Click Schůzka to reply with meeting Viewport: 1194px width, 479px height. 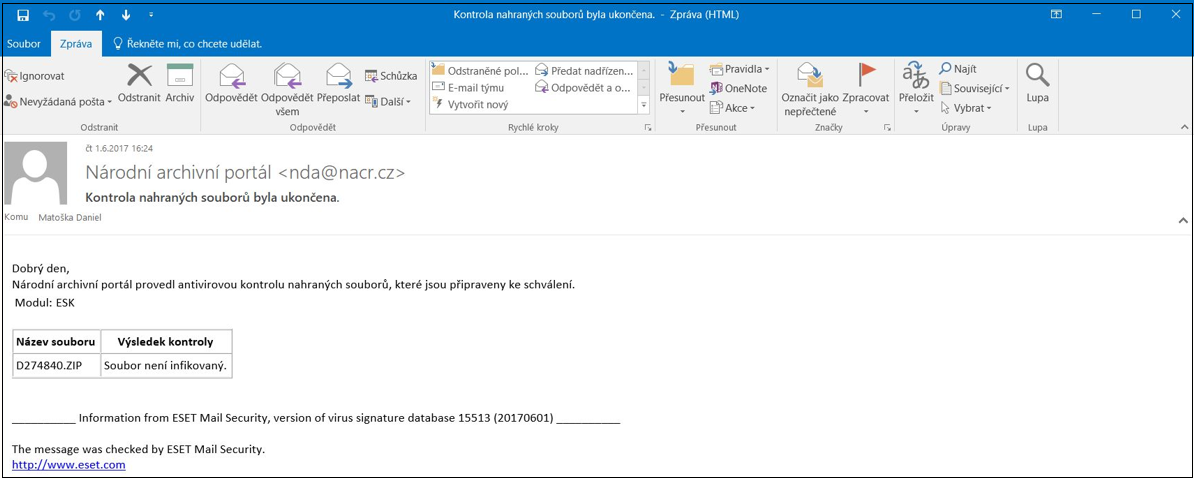pyautogui.click(x=391, y=75)
